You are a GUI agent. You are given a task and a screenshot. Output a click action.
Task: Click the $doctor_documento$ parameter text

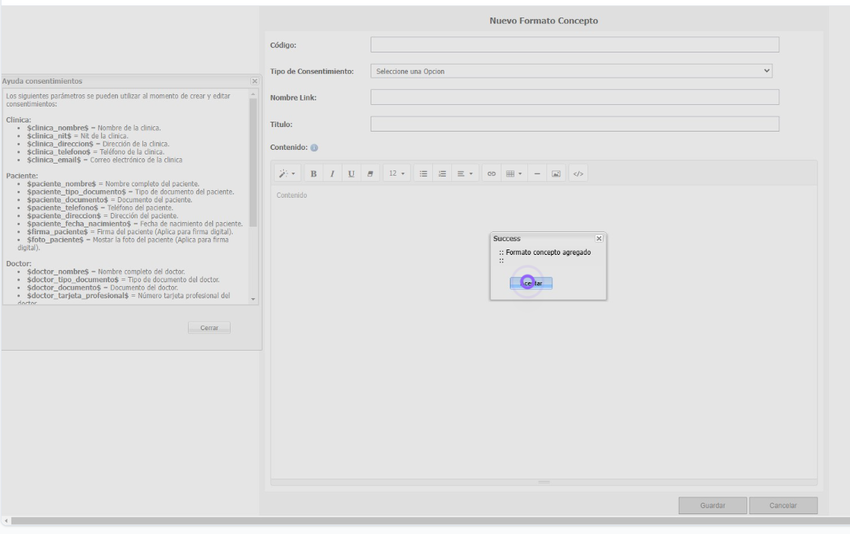64,287
